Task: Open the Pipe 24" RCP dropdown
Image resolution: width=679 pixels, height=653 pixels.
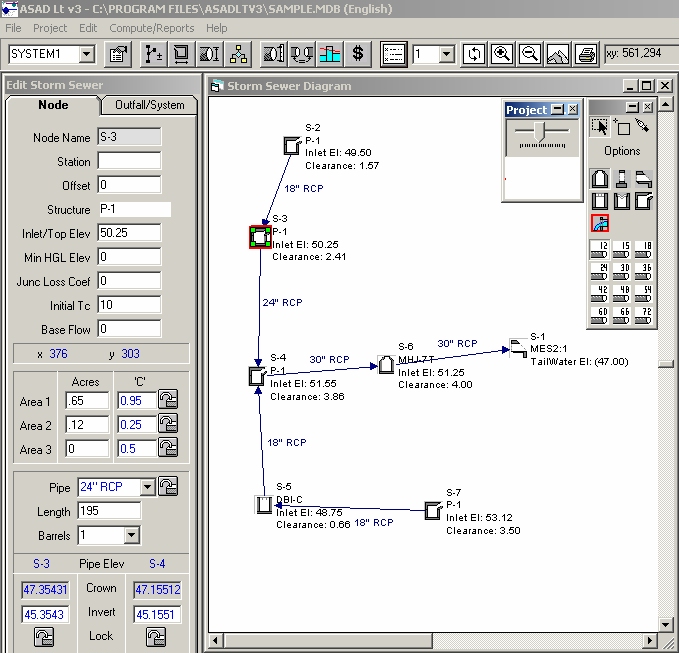Action: tap(147, 487)
